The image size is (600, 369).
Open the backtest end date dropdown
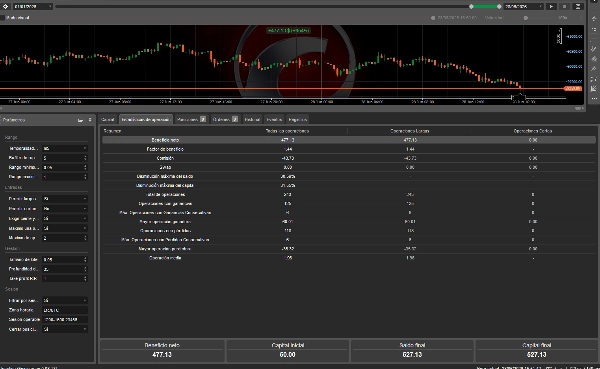(x=523, y=7)
